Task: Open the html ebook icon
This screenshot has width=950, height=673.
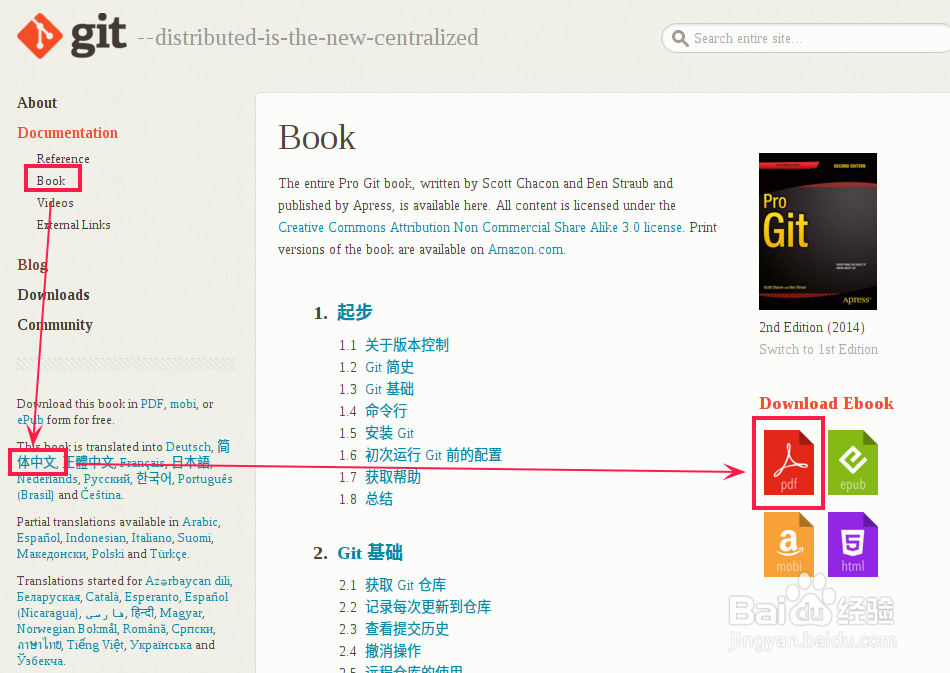Action: [x=855, y=544]
